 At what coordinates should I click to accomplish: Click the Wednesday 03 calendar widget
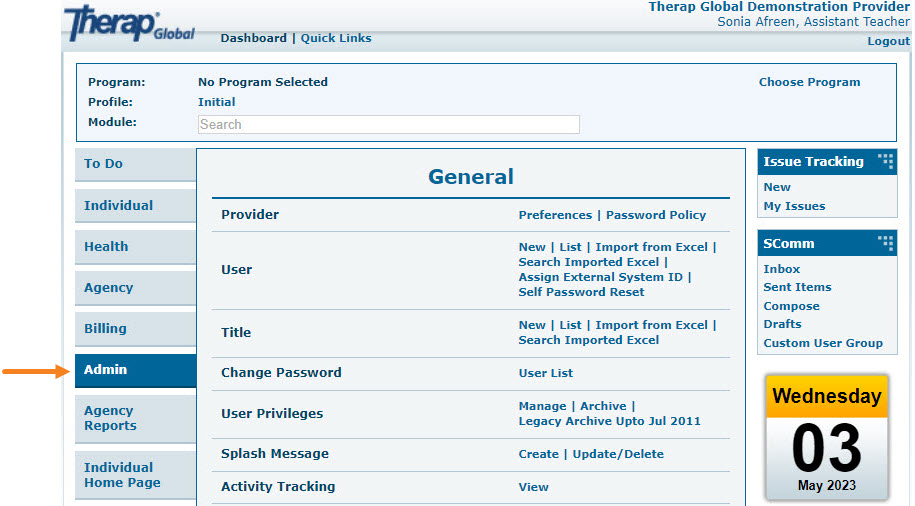pyautogui.click(x=827, y=436)
